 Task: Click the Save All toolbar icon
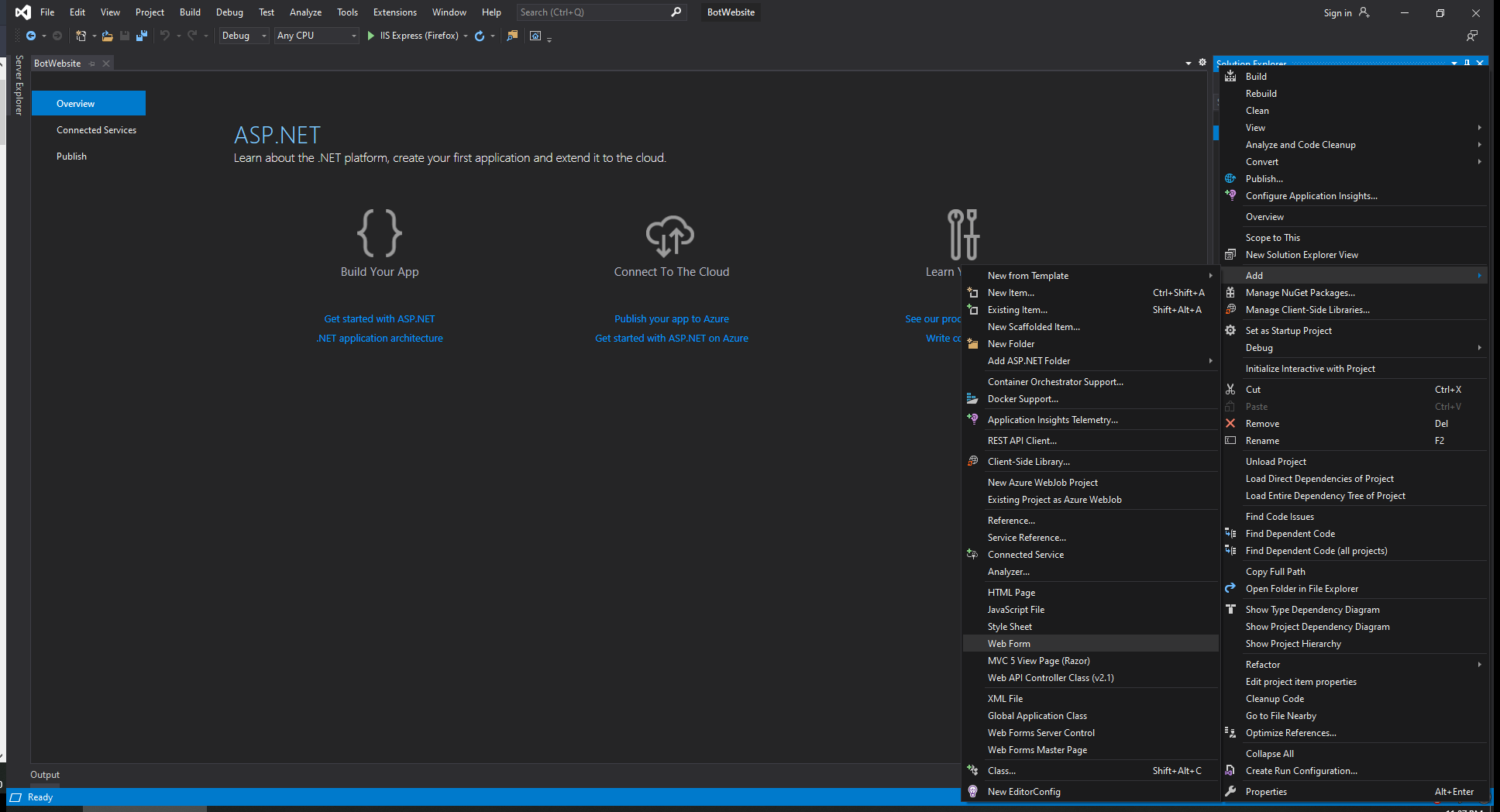click(x=141, y=36)
